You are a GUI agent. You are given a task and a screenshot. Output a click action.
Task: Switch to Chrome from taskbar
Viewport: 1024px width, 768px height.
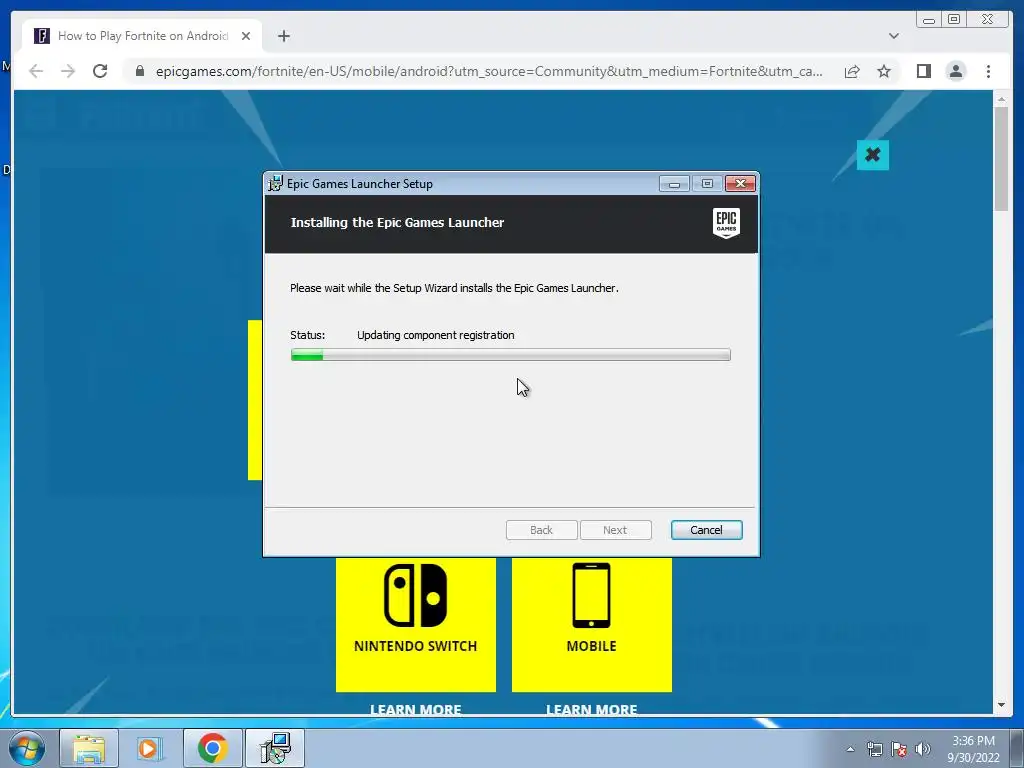click(212, 748)
